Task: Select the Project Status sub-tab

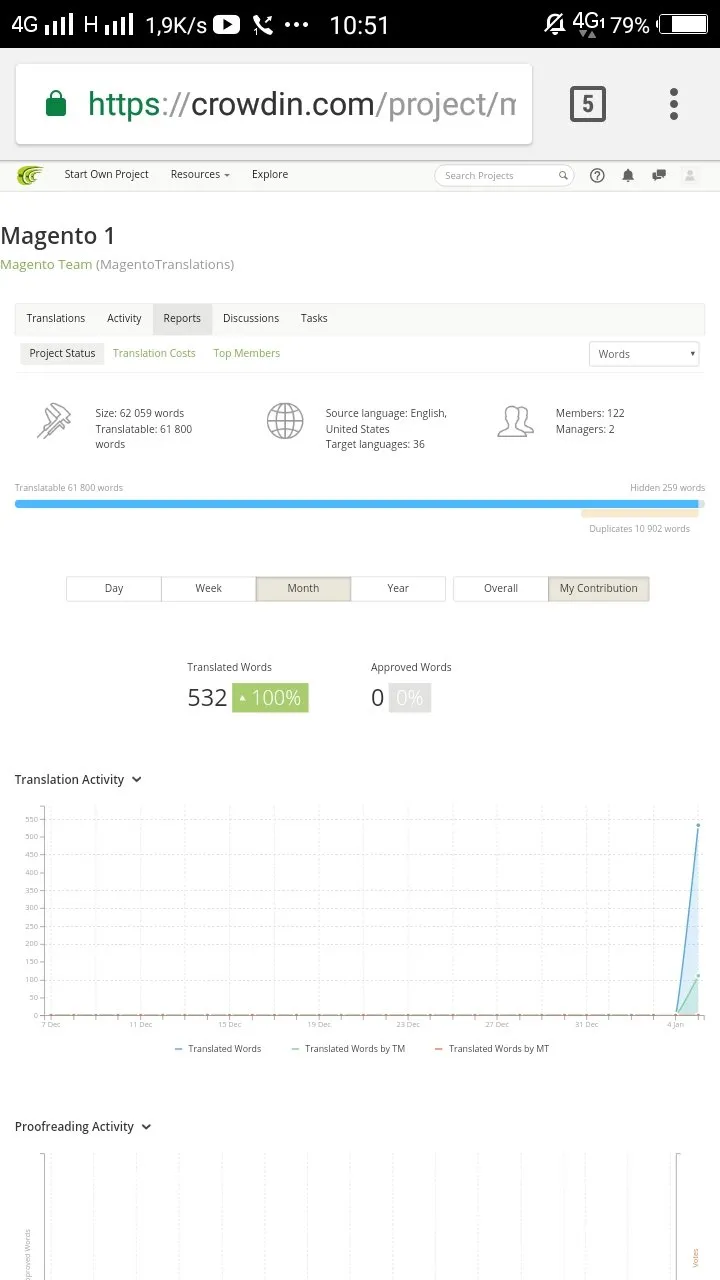Action: click(x=62, y=353)
